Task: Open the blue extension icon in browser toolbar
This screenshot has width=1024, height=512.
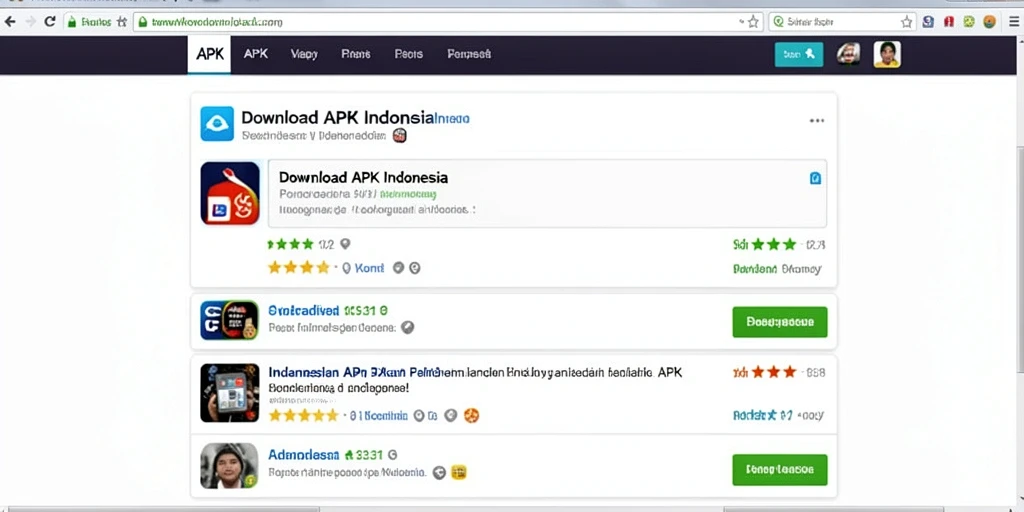Action: pos(928,22)
